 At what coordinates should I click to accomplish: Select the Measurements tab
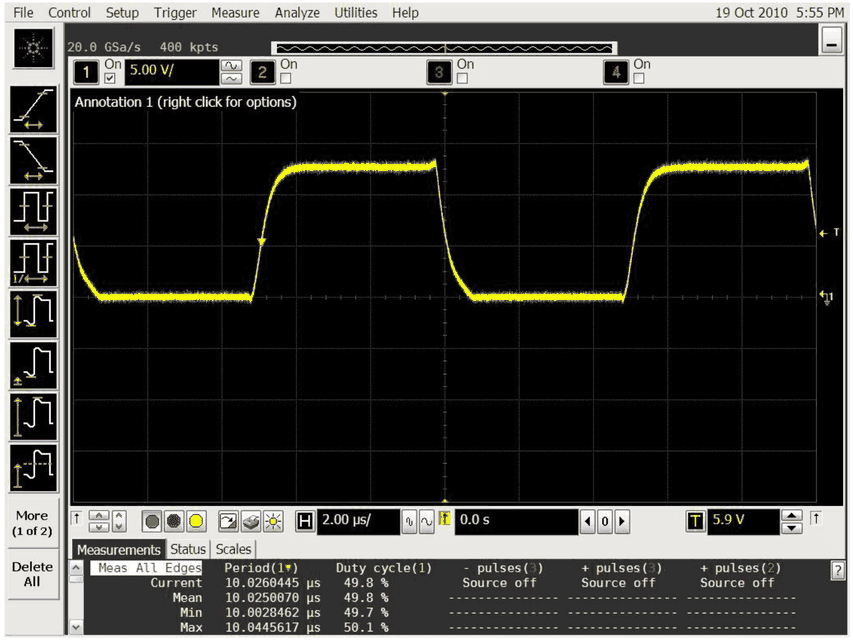coord(119,550)
